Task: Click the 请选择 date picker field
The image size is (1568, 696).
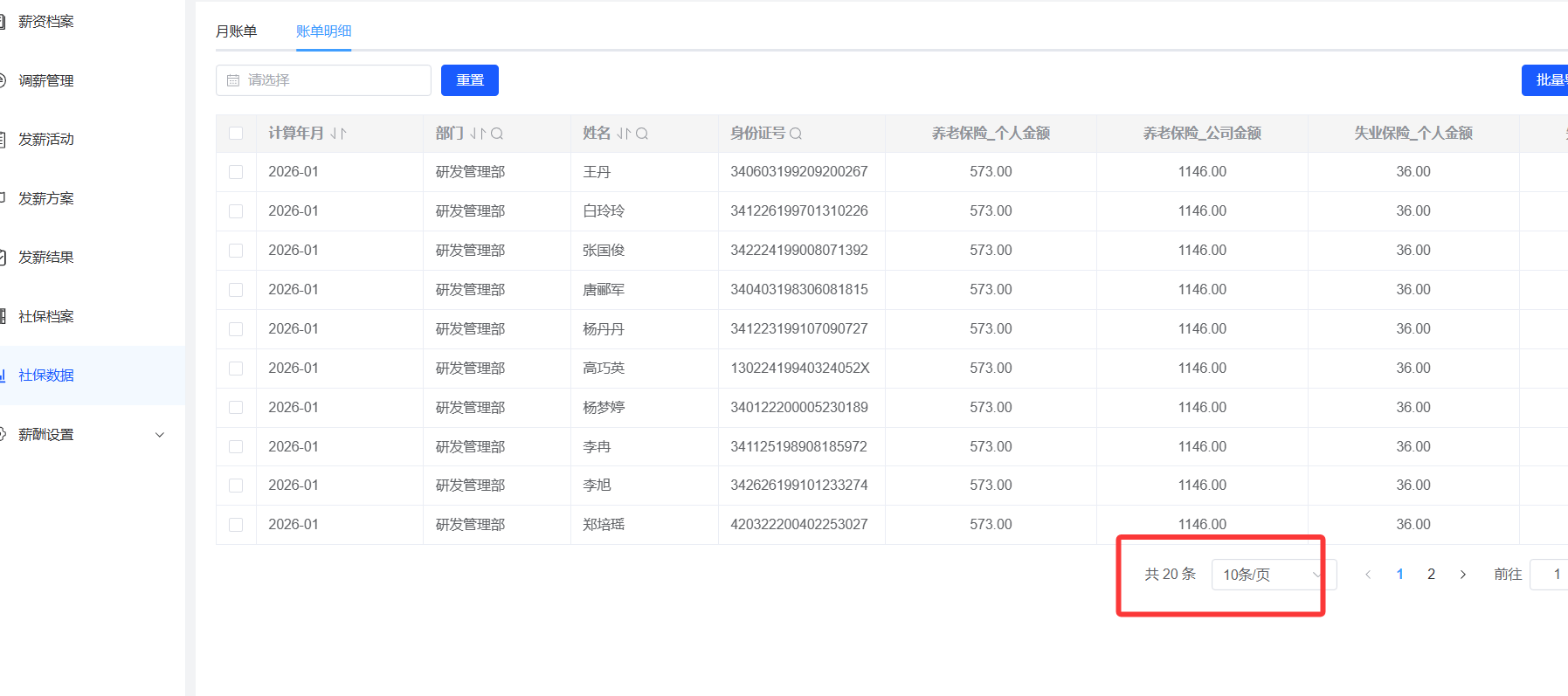Action: (x=323, y=80)
